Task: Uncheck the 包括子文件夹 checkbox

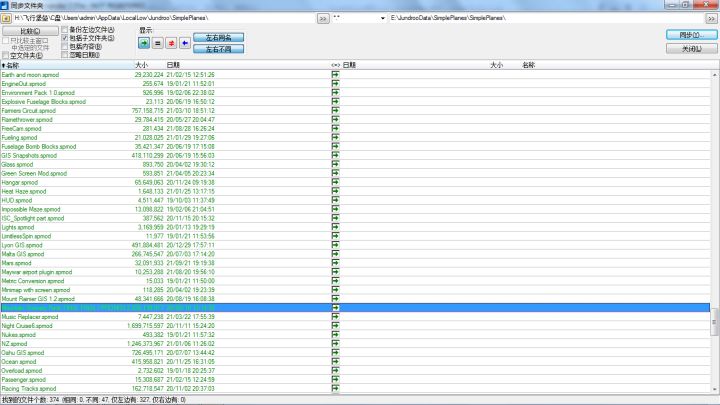Action: pyautogui.click(x=65, y=38)
